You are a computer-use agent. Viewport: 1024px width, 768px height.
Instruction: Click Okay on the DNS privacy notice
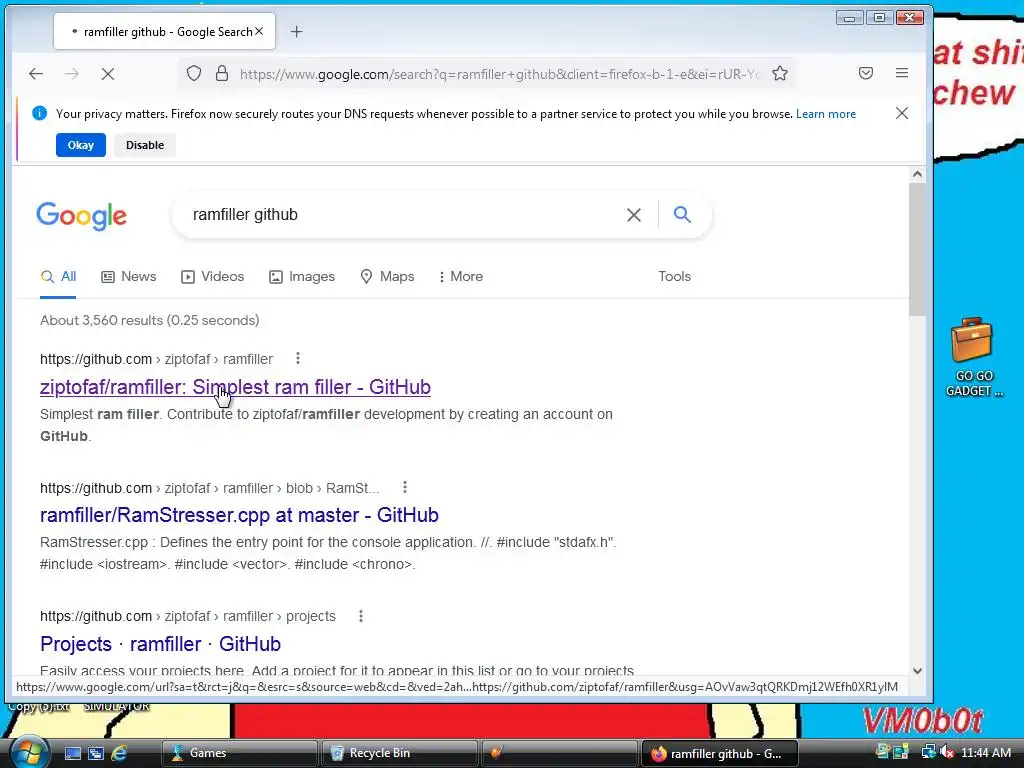pos(81,145)
